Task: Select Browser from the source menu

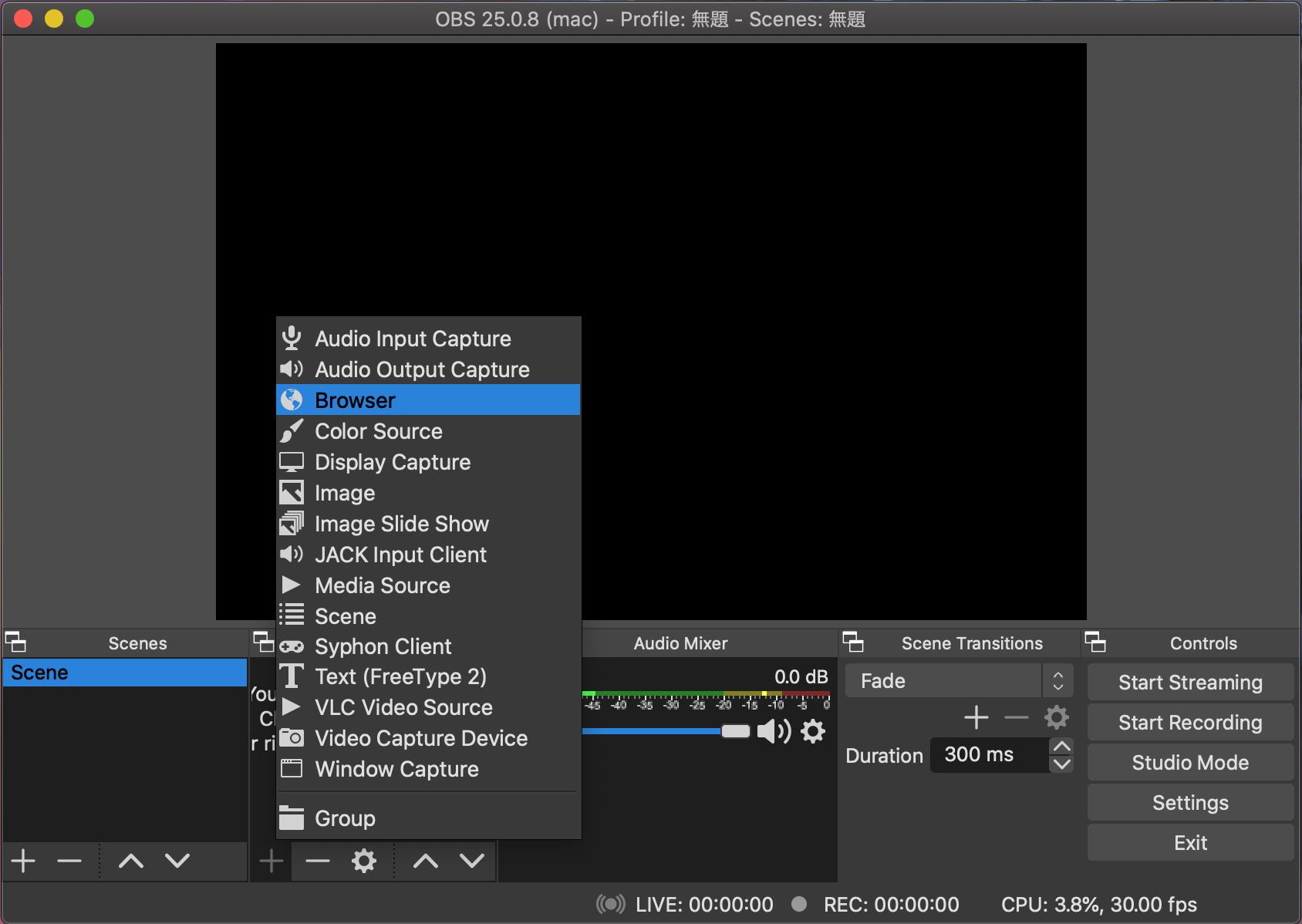Action: 428,400
